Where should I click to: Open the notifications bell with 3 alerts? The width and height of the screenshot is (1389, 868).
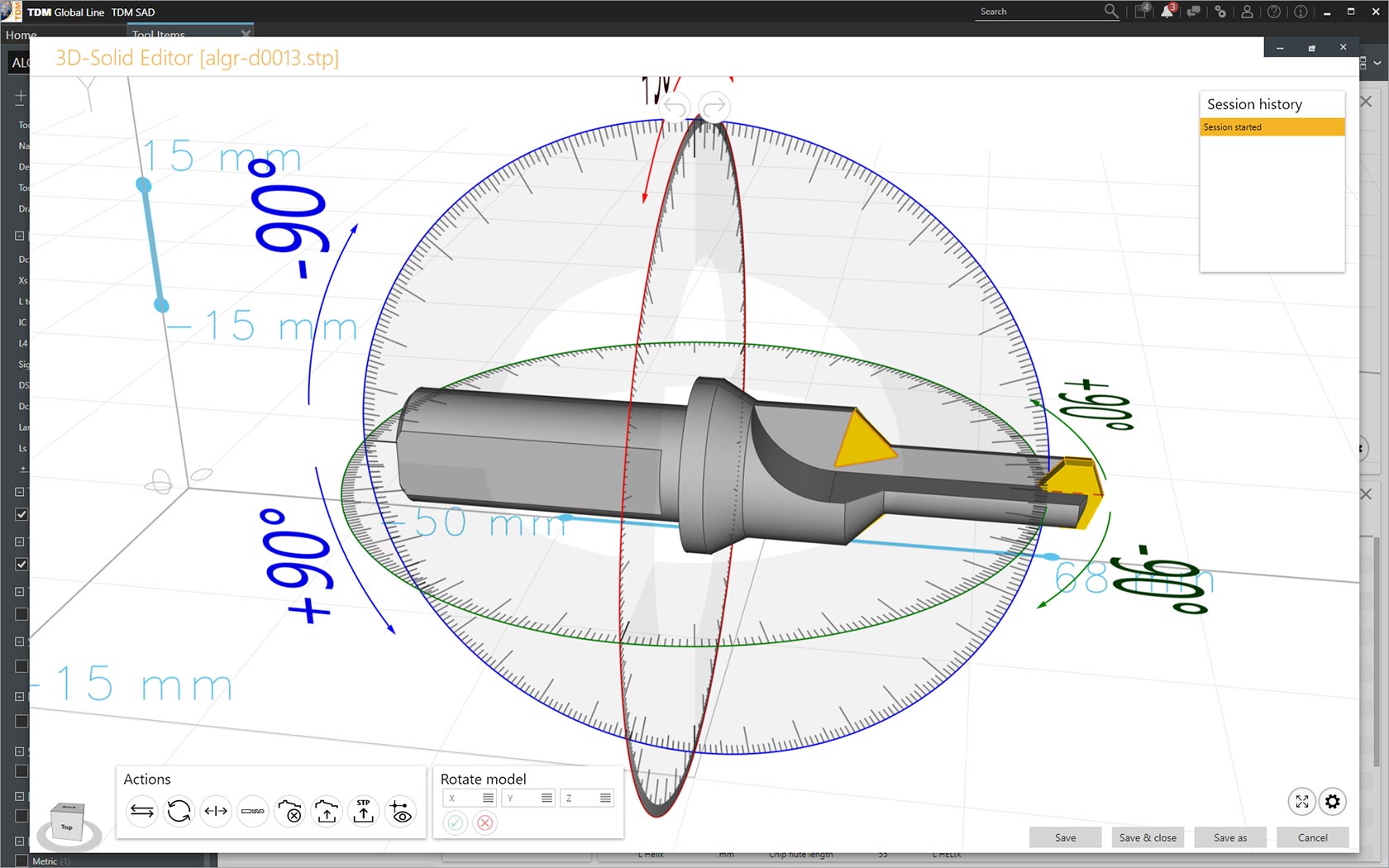1167,12
